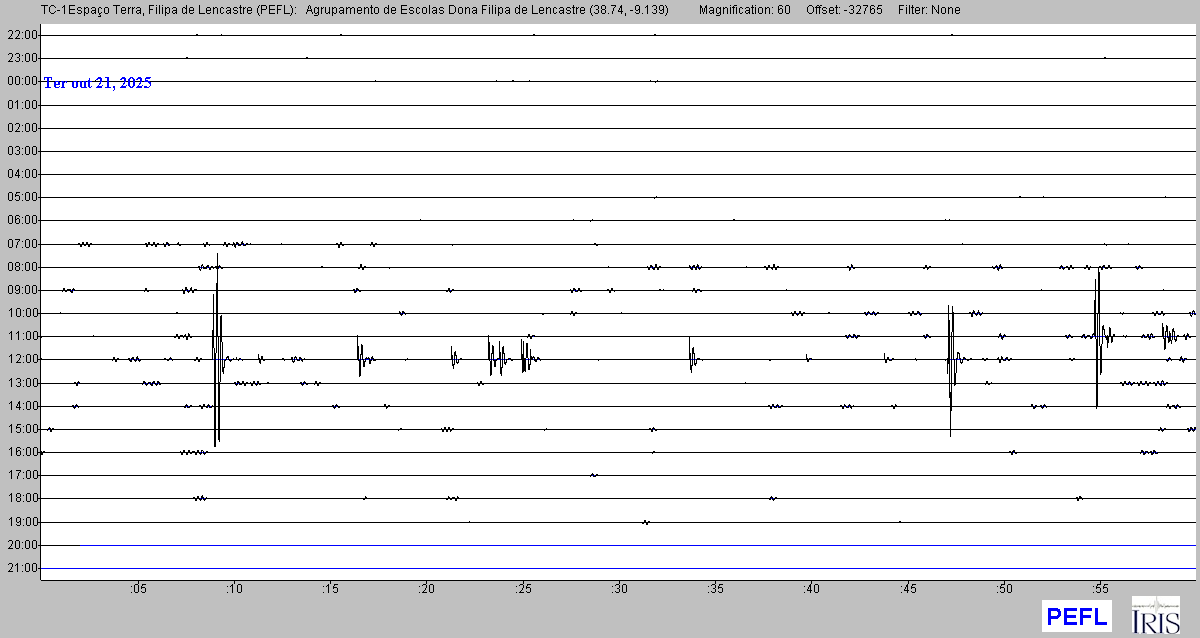This screenshot has height=638, width=1200.
Task: Click the large seismic spike near minute :09
Action: (216, 350)
